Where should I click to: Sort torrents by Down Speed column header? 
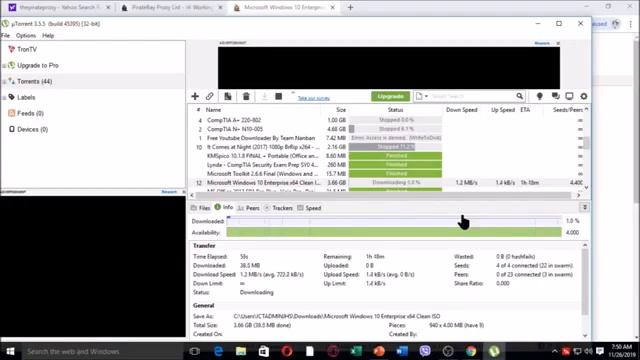pyautogui.click(x=461, y=110)
